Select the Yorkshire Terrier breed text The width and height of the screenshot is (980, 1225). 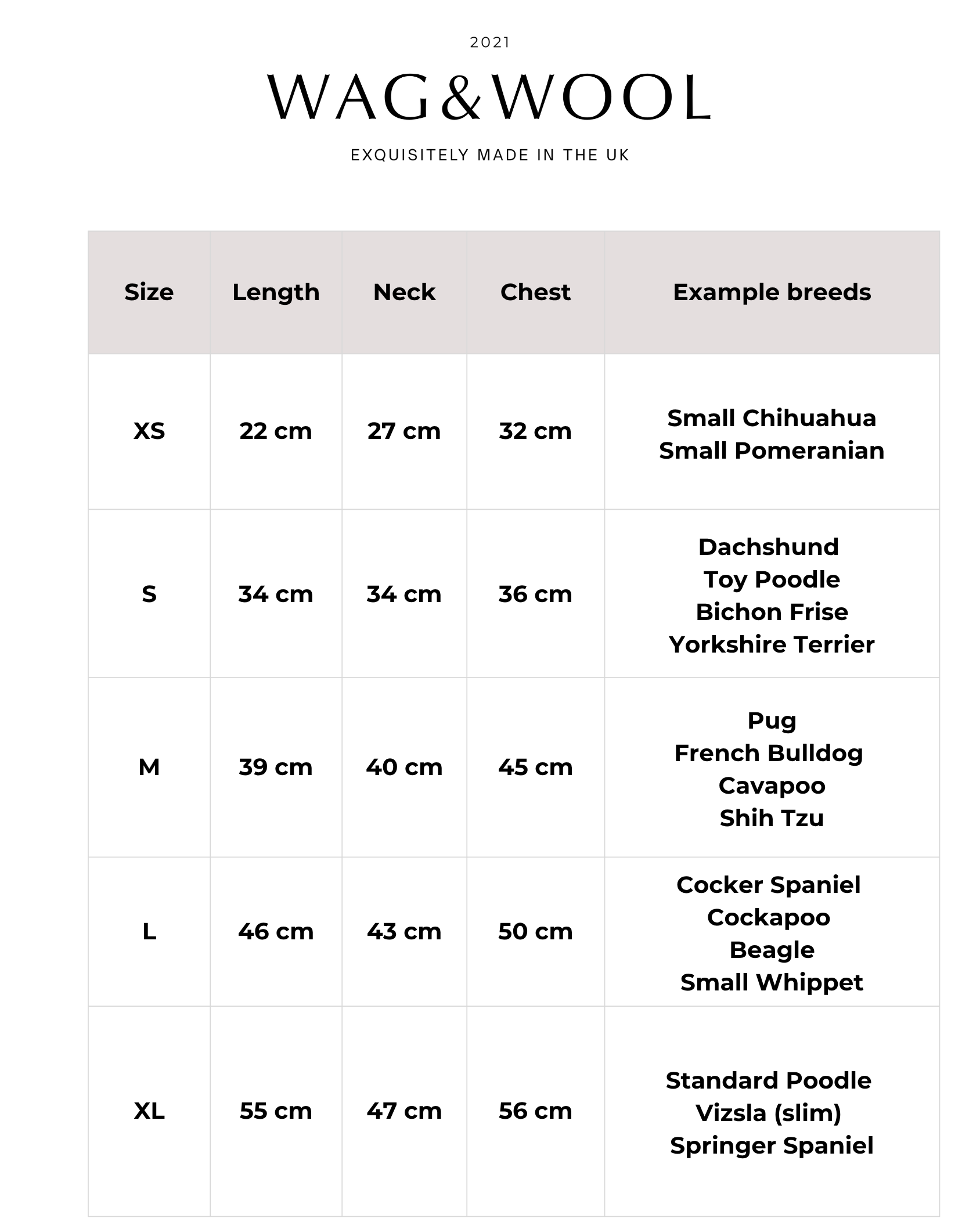point(772,644)
